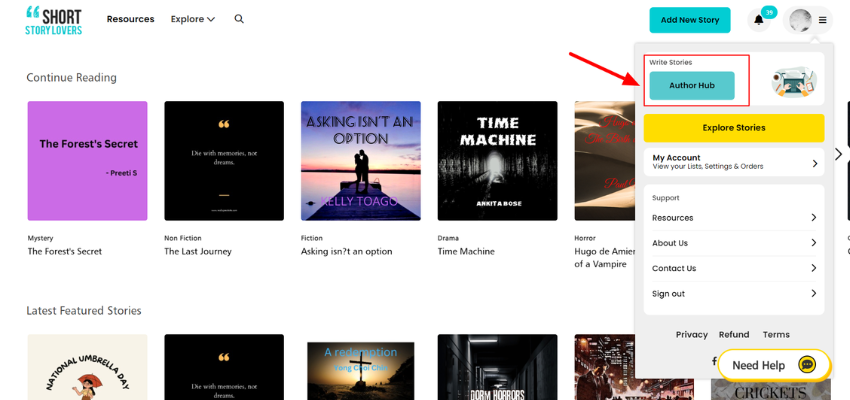
Task: Click the Fiction genre label
Action: 312,238
